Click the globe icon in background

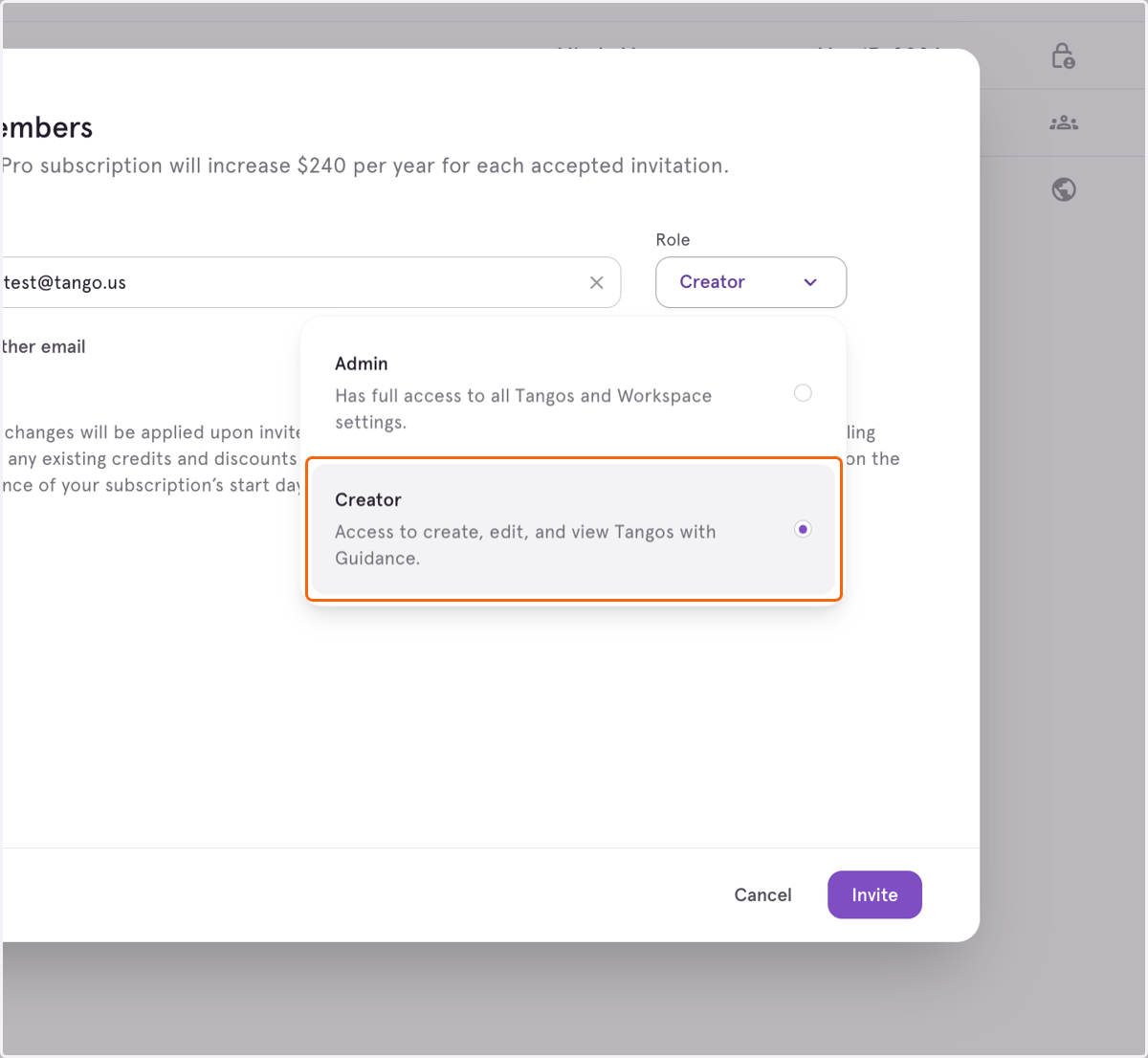click(x=1064, y=189)
